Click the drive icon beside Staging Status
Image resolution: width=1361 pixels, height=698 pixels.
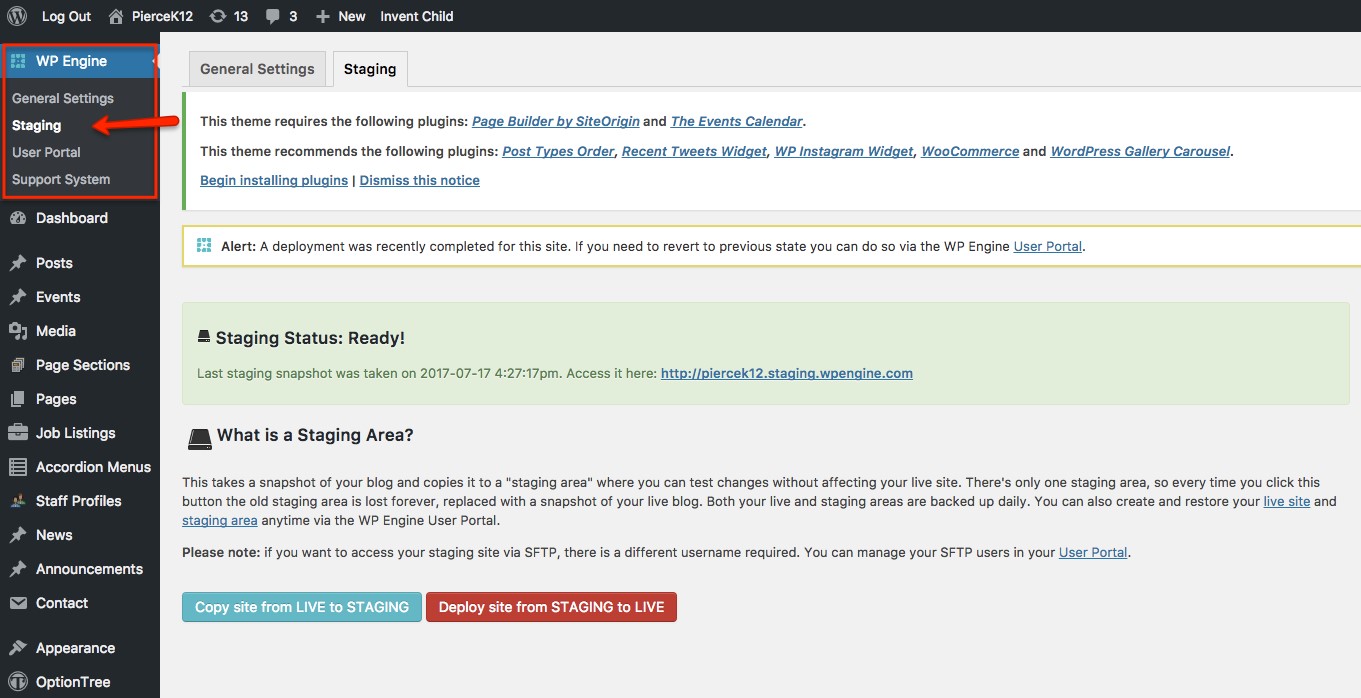pyautogui.click(x=204, y=338)
